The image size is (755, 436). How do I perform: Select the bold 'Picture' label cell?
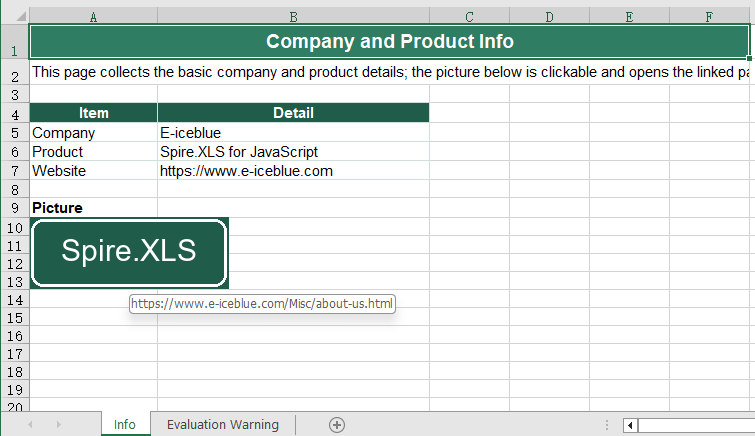[93, 208]
